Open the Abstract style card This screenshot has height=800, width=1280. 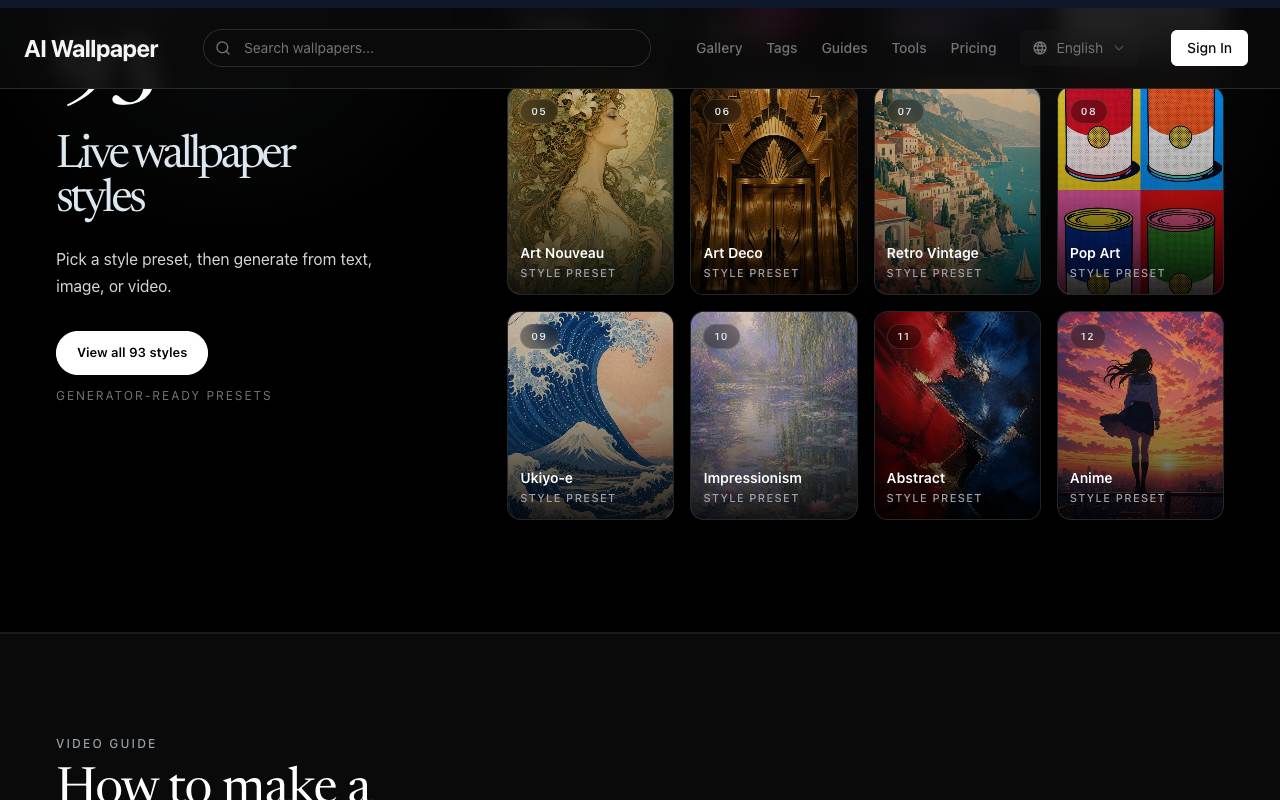(x=957, y=415)
